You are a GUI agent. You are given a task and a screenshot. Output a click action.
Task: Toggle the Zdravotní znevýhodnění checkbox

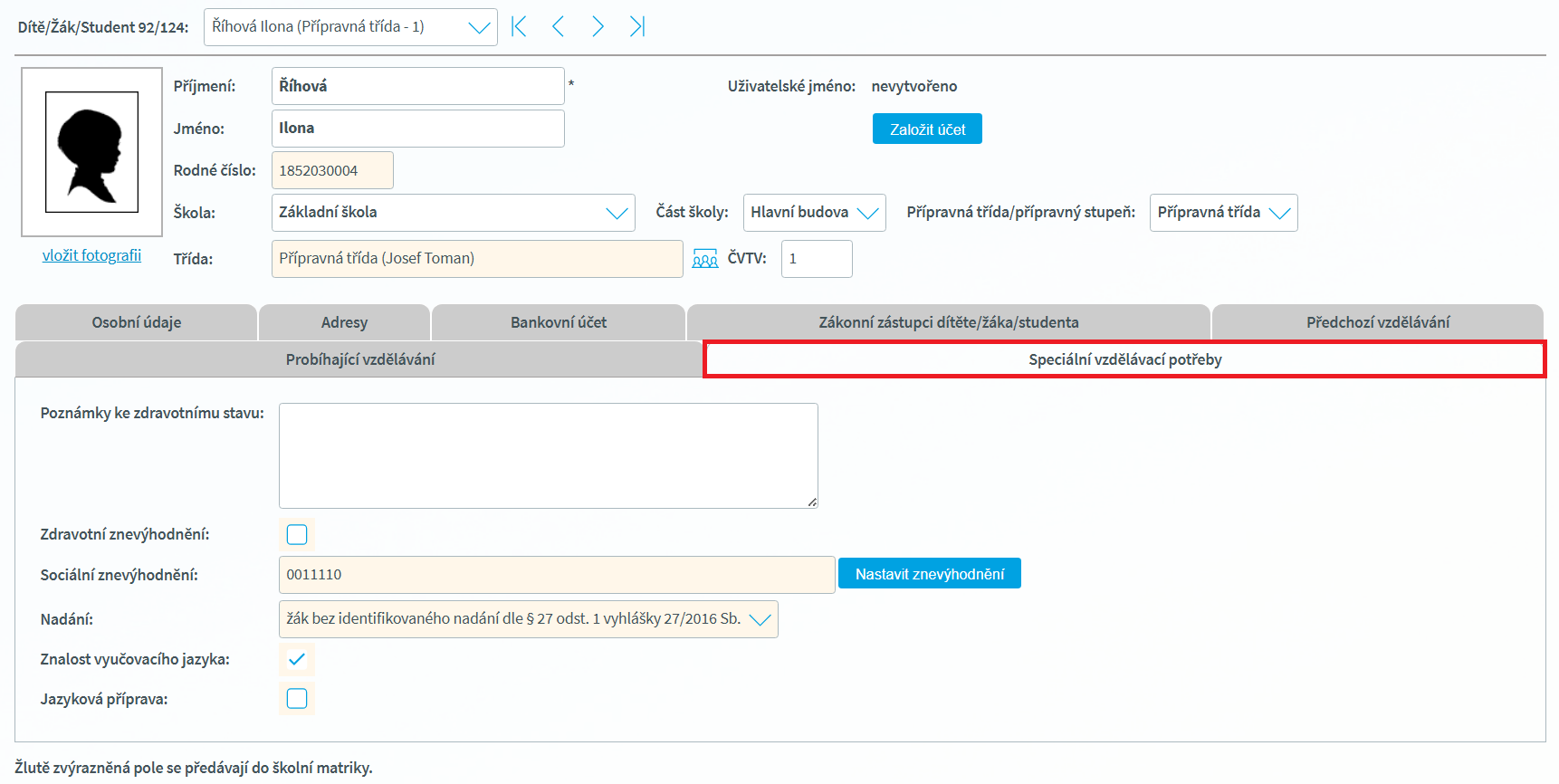tap(297, 535)
